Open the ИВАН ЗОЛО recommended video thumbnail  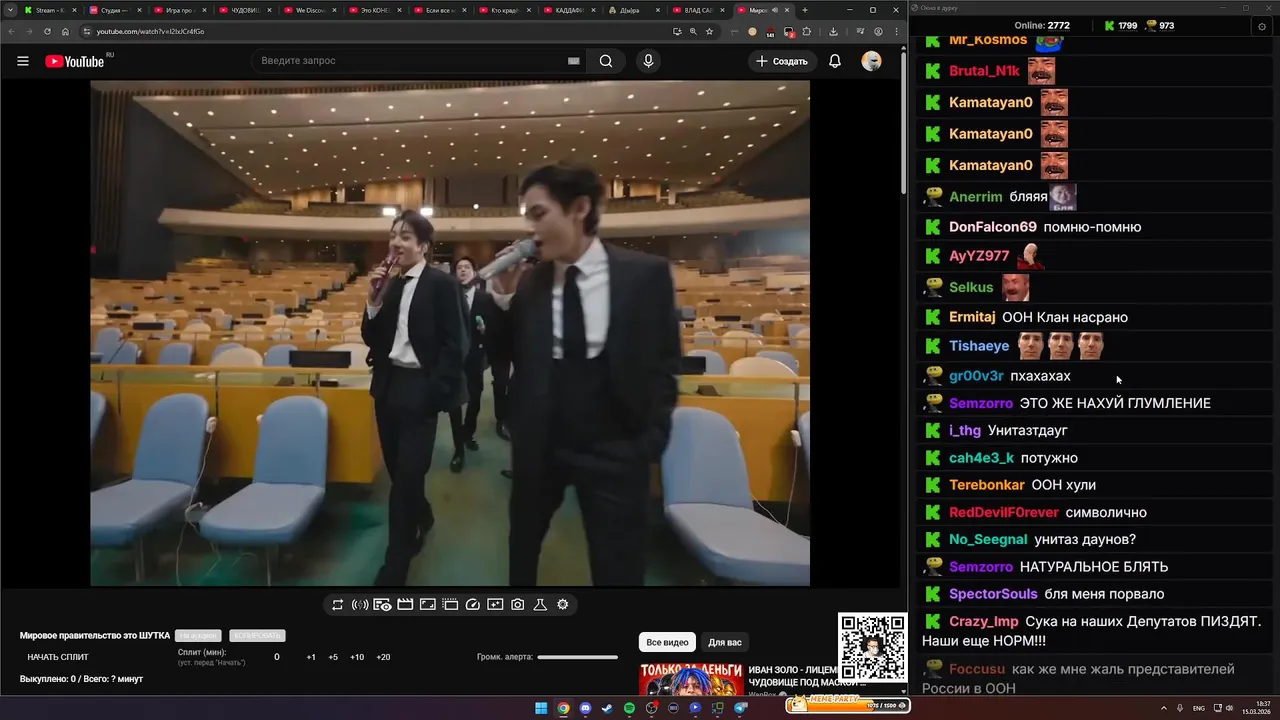(692, 680)
